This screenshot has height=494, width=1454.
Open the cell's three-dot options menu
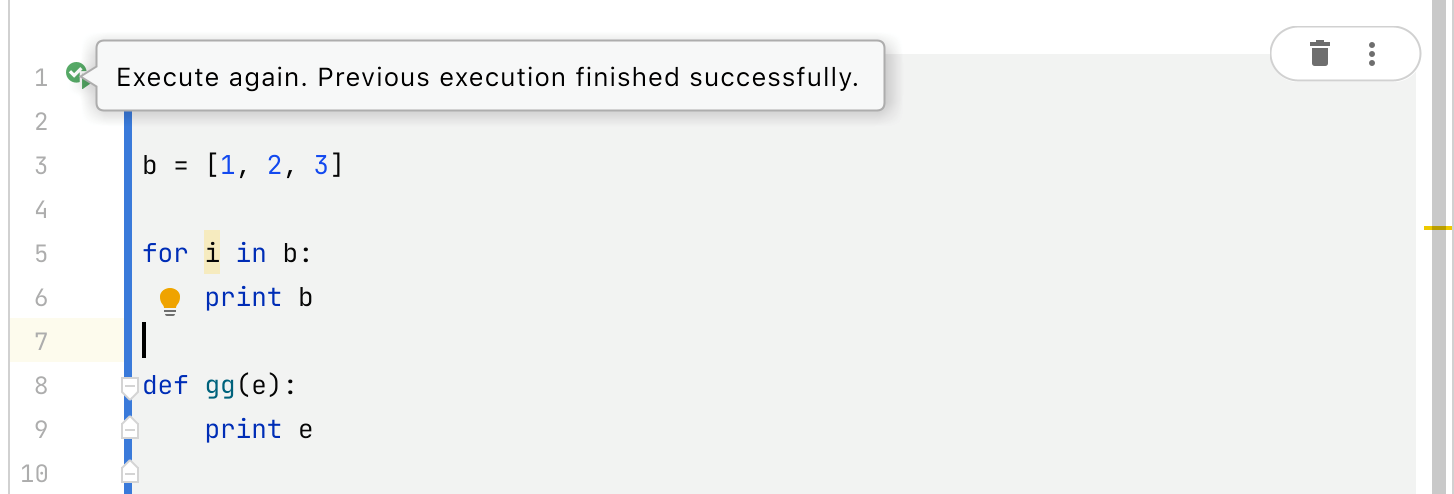click(x=1372, y=53)
